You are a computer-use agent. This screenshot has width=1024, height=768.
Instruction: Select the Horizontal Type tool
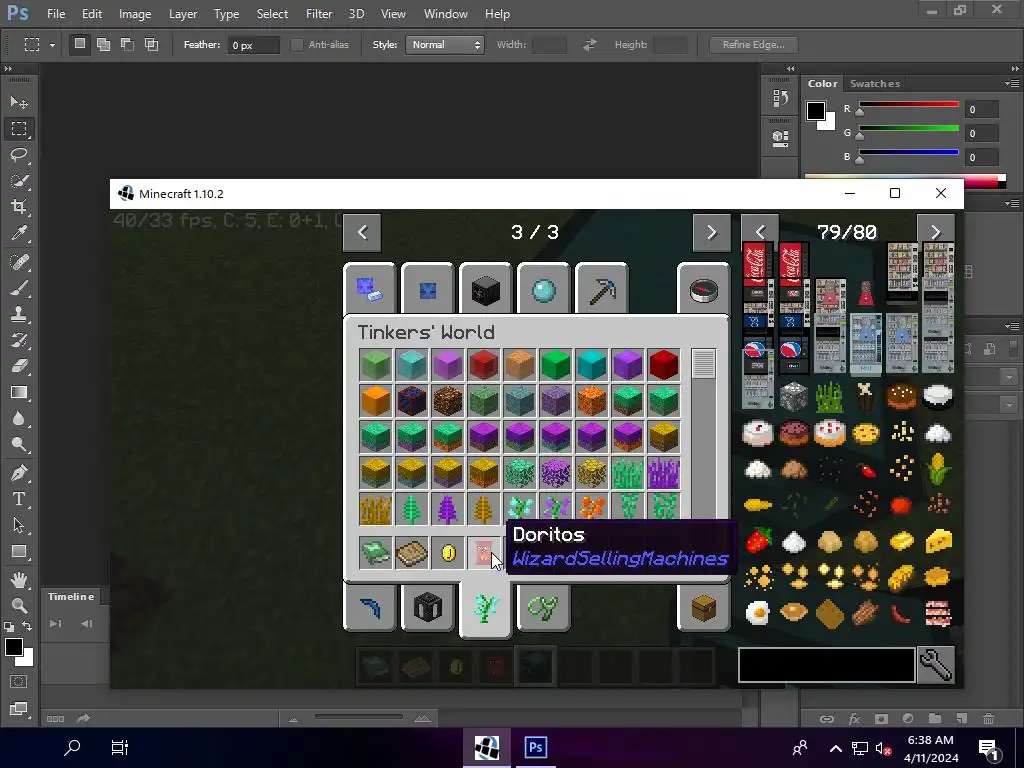coord(19,499)
